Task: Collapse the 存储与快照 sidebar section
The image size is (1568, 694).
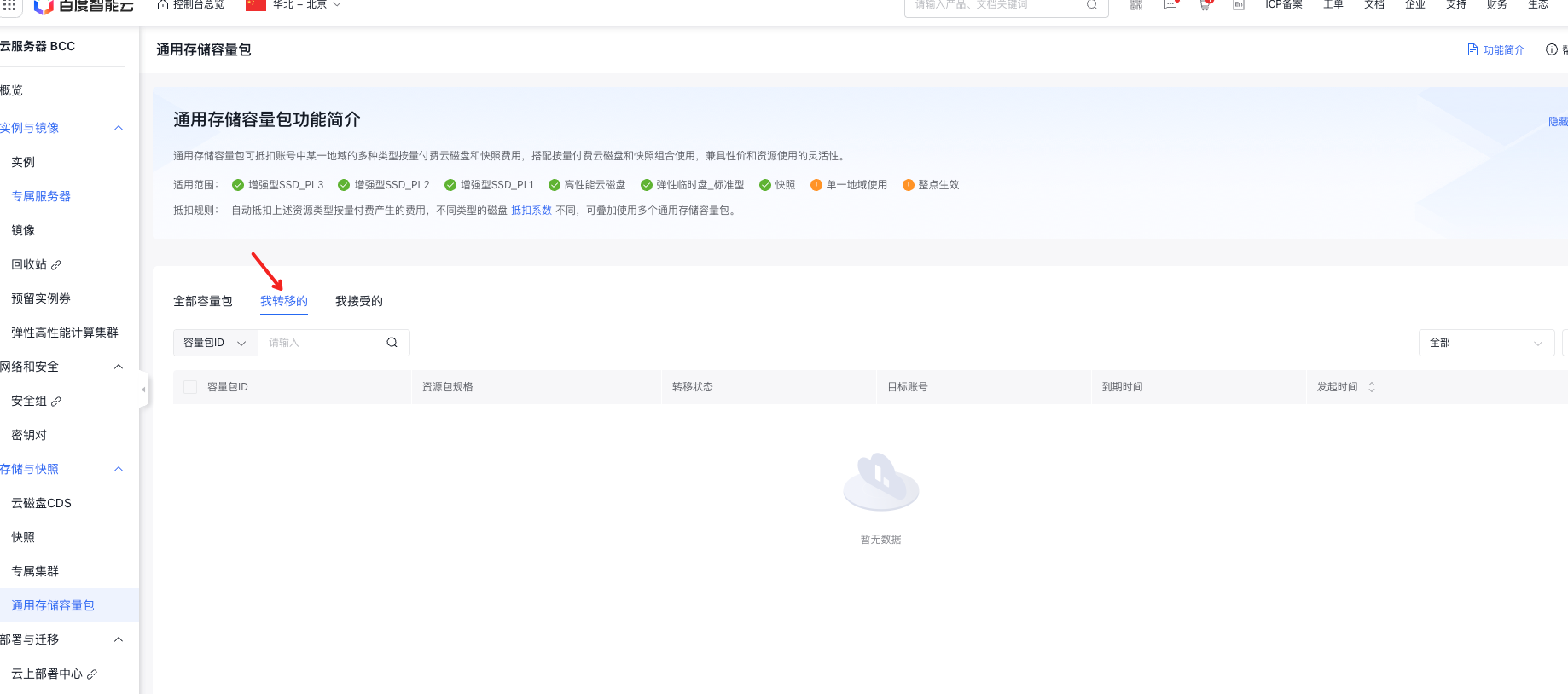Action: pyautogui.click(x=119, y=469)
